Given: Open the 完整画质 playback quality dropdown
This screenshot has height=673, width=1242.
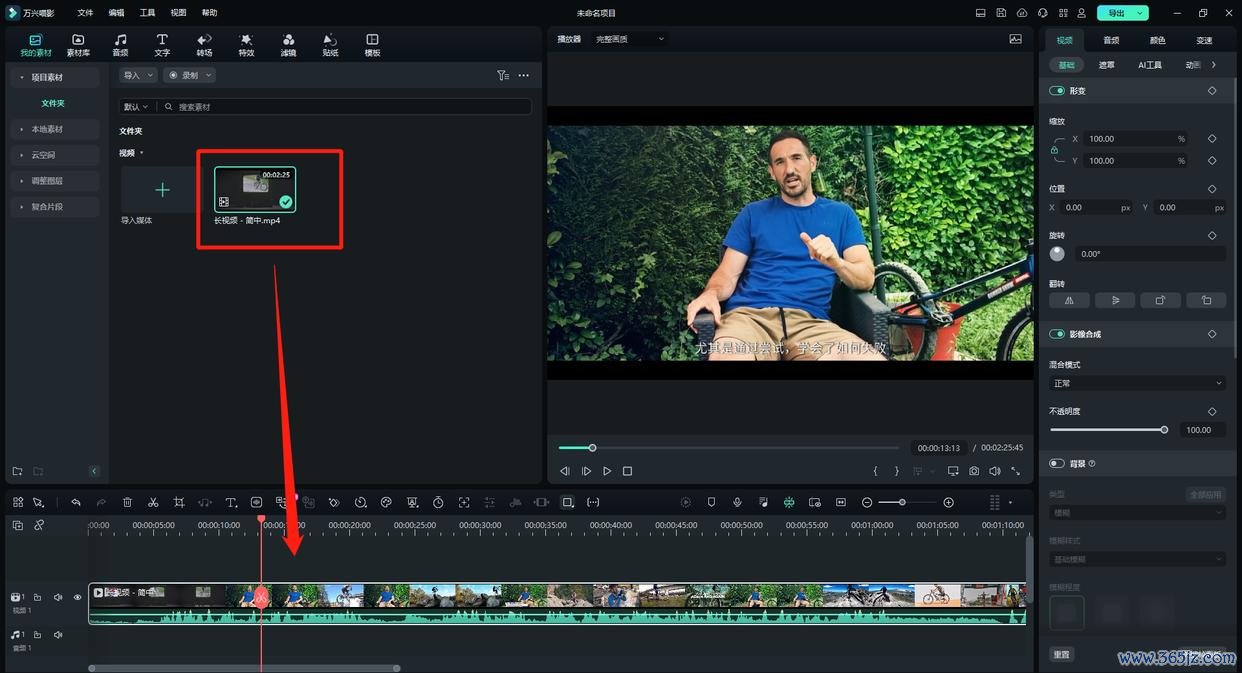Looking at the screenshot, I should click(x=630, y=39).
